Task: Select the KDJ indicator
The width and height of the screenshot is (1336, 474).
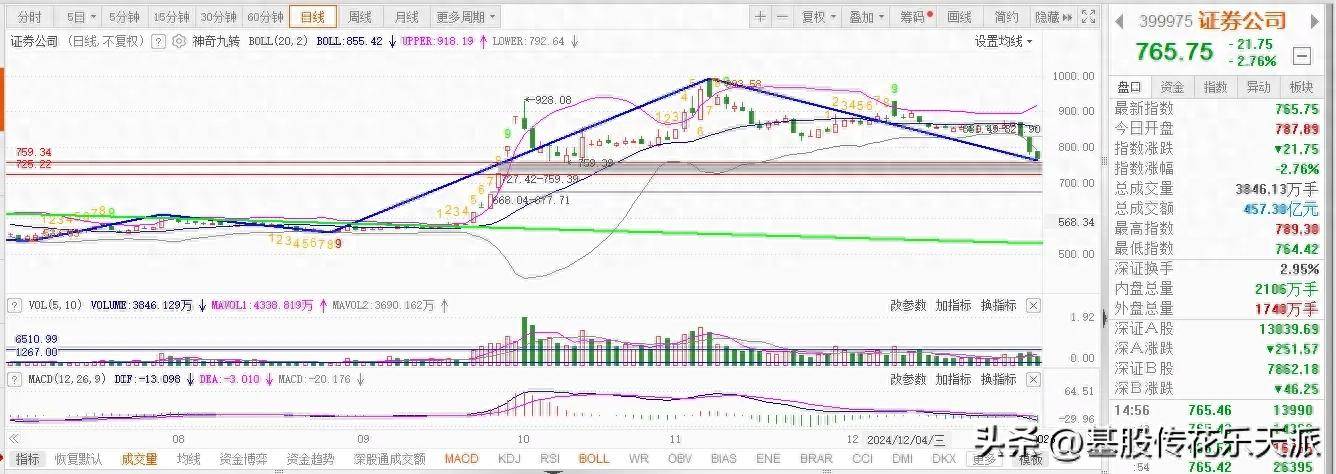Action: [510, 459]
